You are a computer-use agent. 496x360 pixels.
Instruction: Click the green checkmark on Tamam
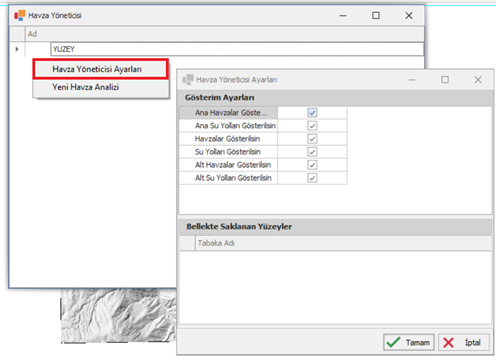pyautogui.click(x=393, y=342)
